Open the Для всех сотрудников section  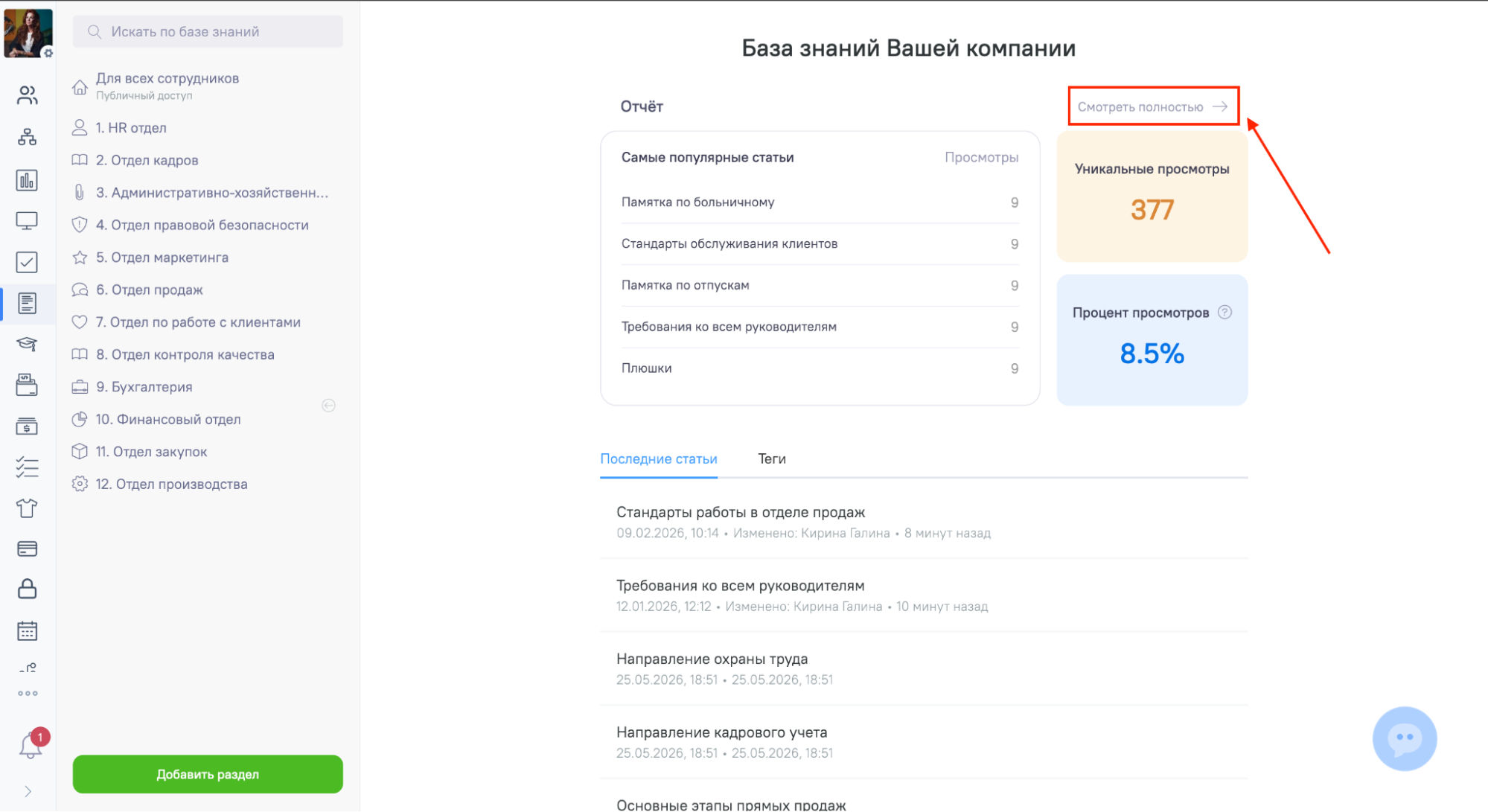click(x=167, y=86)
